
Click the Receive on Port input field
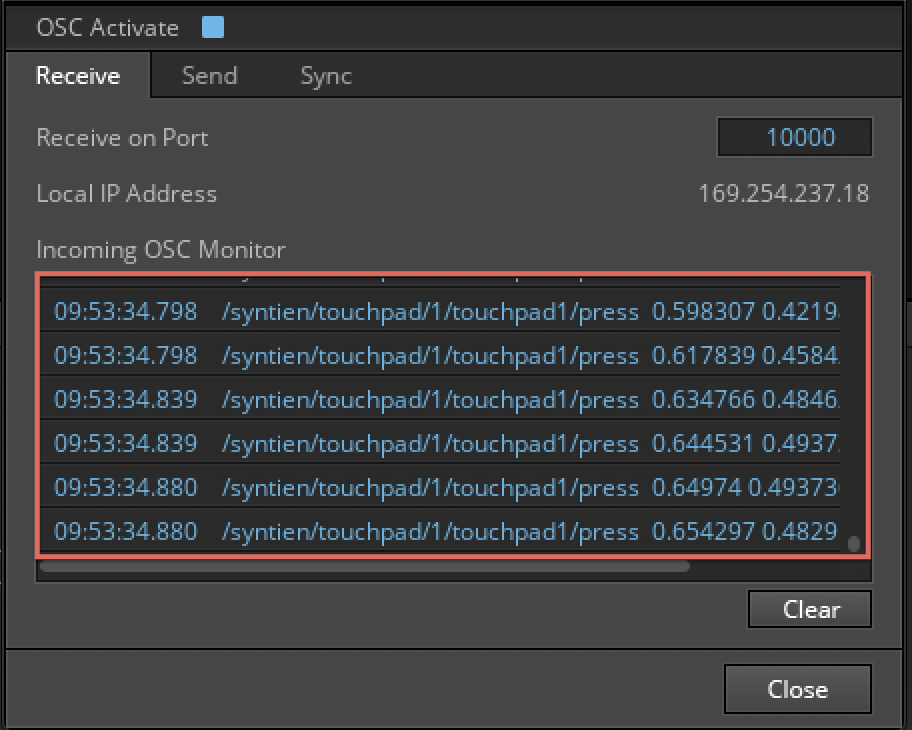[795, 137]
